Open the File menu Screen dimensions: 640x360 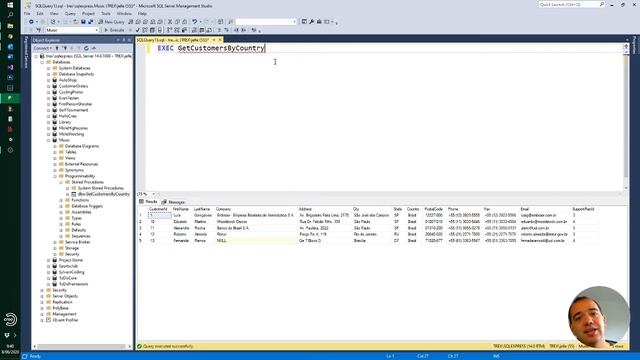click(x=27, y=13)
